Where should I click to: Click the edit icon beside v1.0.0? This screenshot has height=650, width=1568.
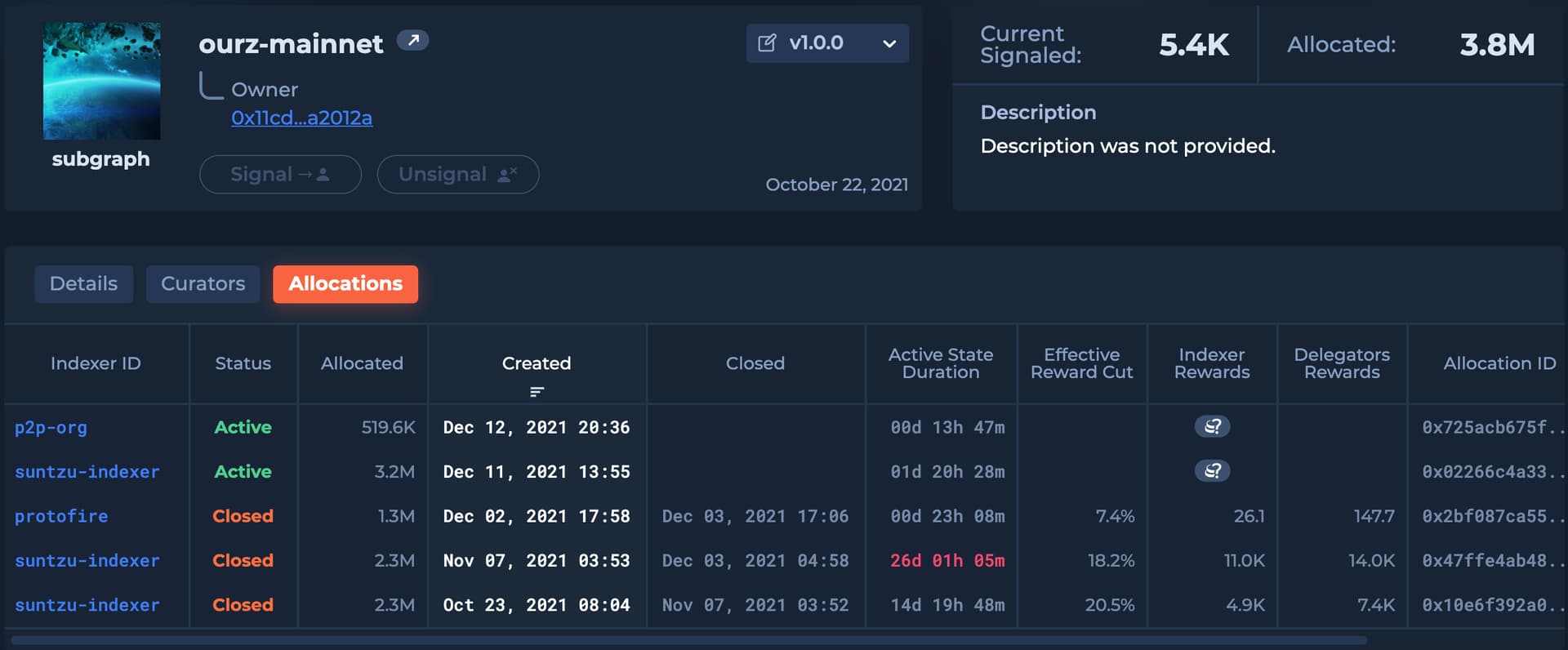coord(767,43)
